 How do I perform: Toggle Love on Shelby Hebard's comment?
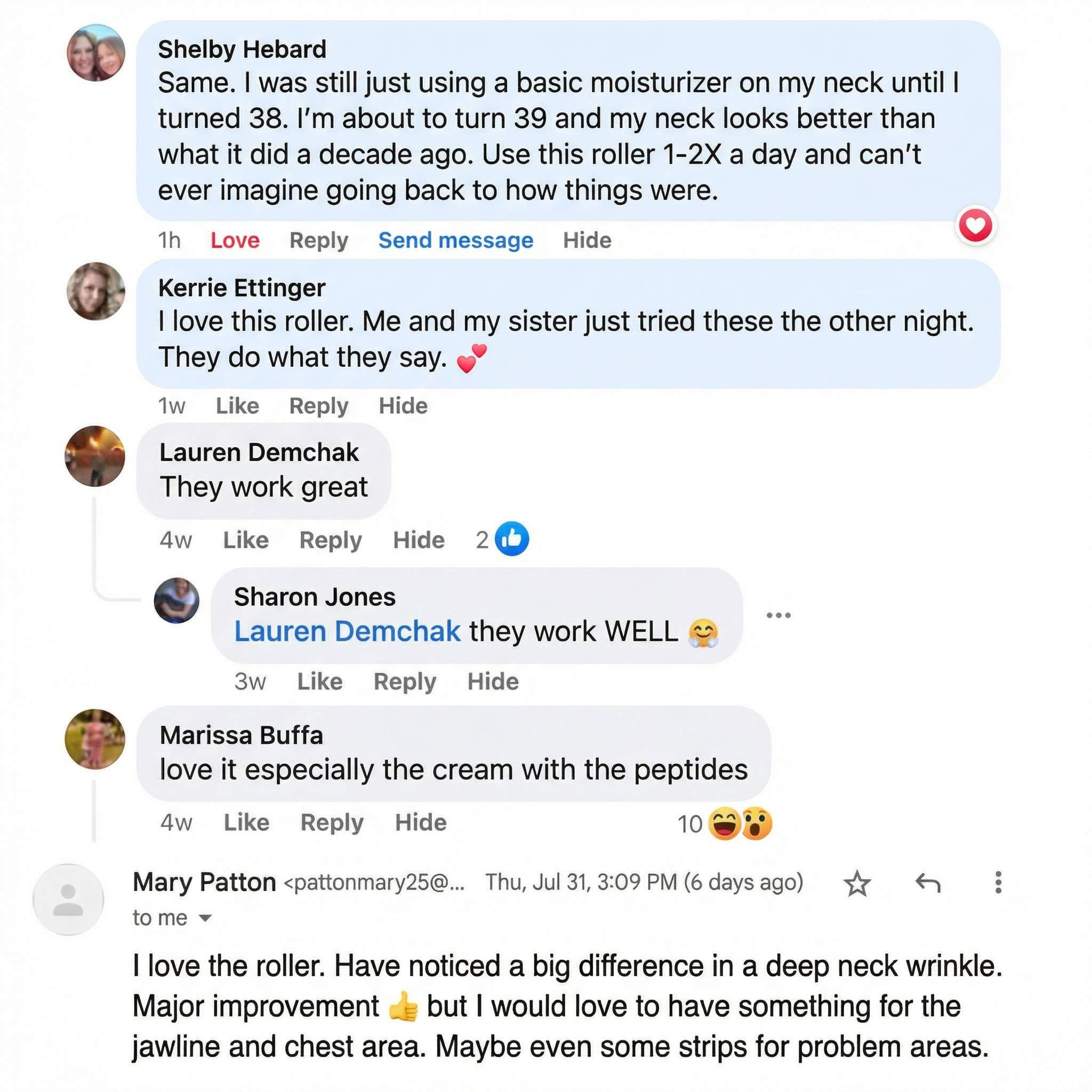(235, 241)
